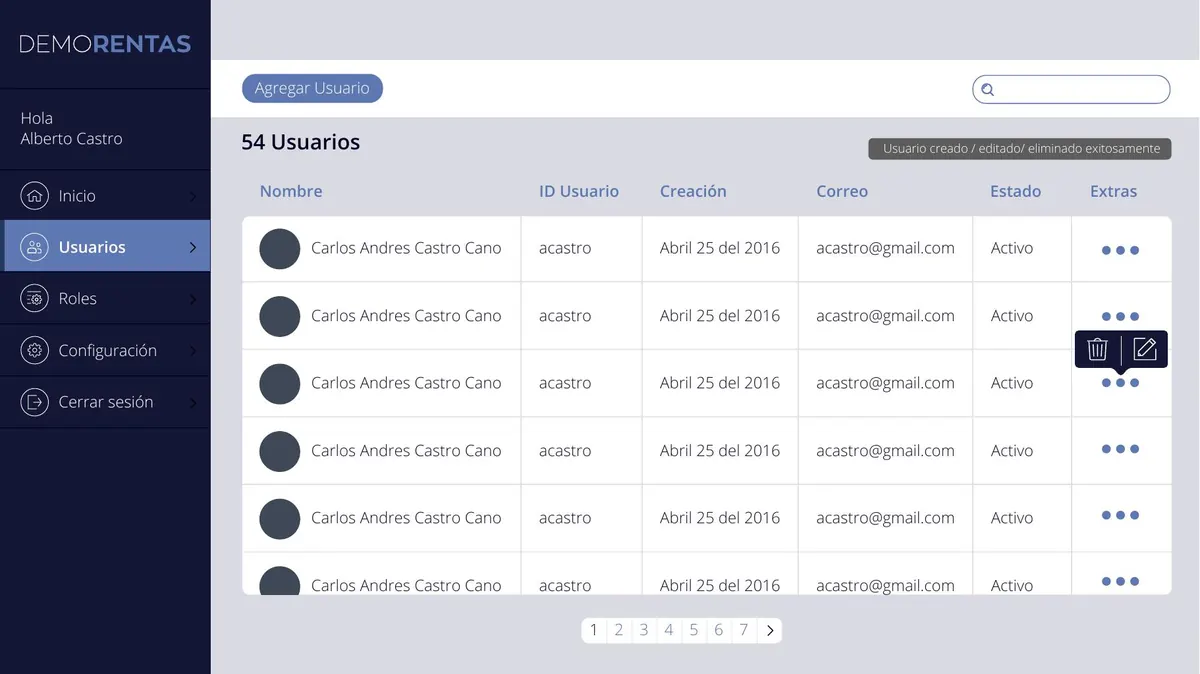Click the avatar circle in second user row
The width and height of the screenshot is (1200, 674).
tap(280, 316)
